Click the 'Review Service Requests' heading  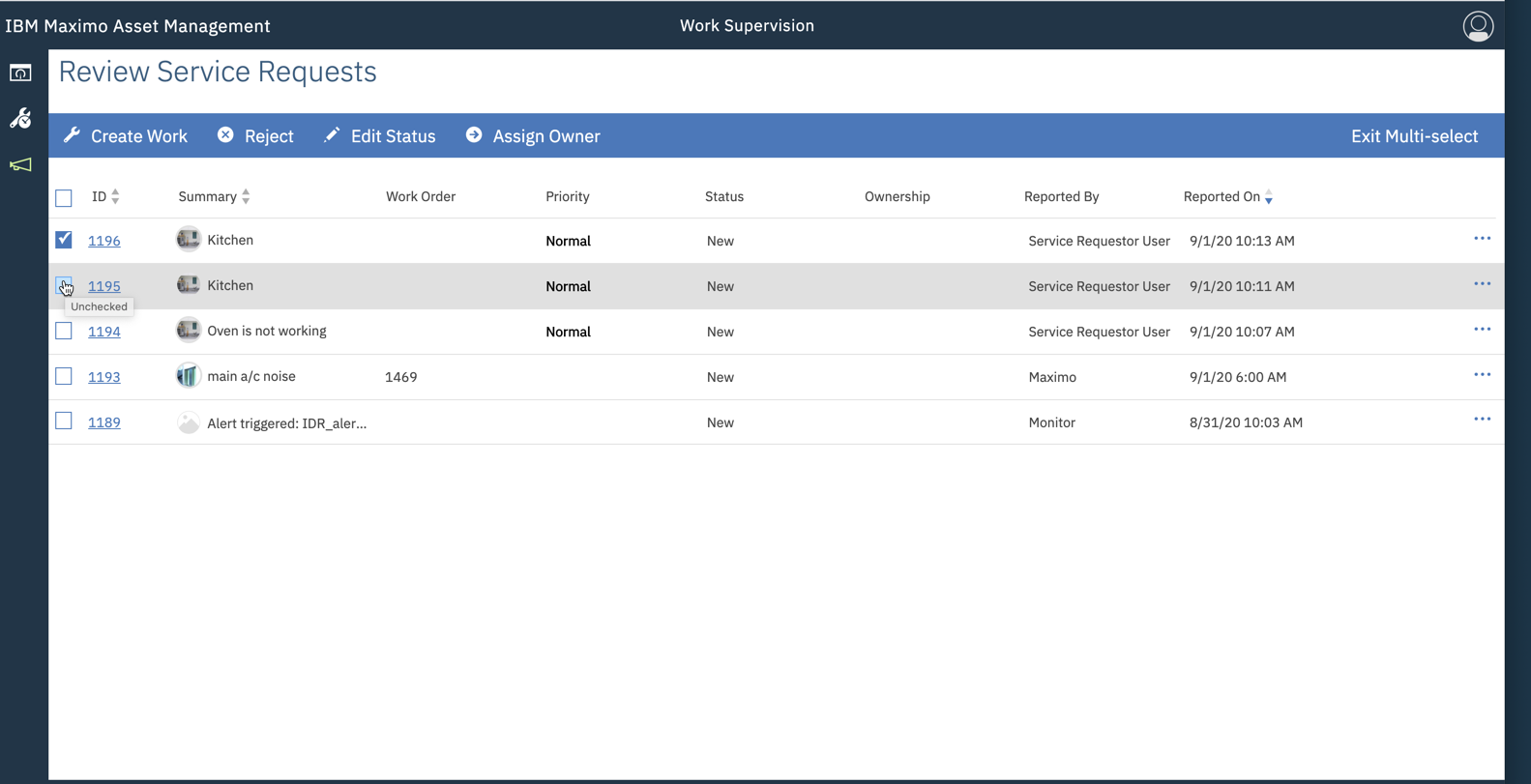[x=218, y=72]
